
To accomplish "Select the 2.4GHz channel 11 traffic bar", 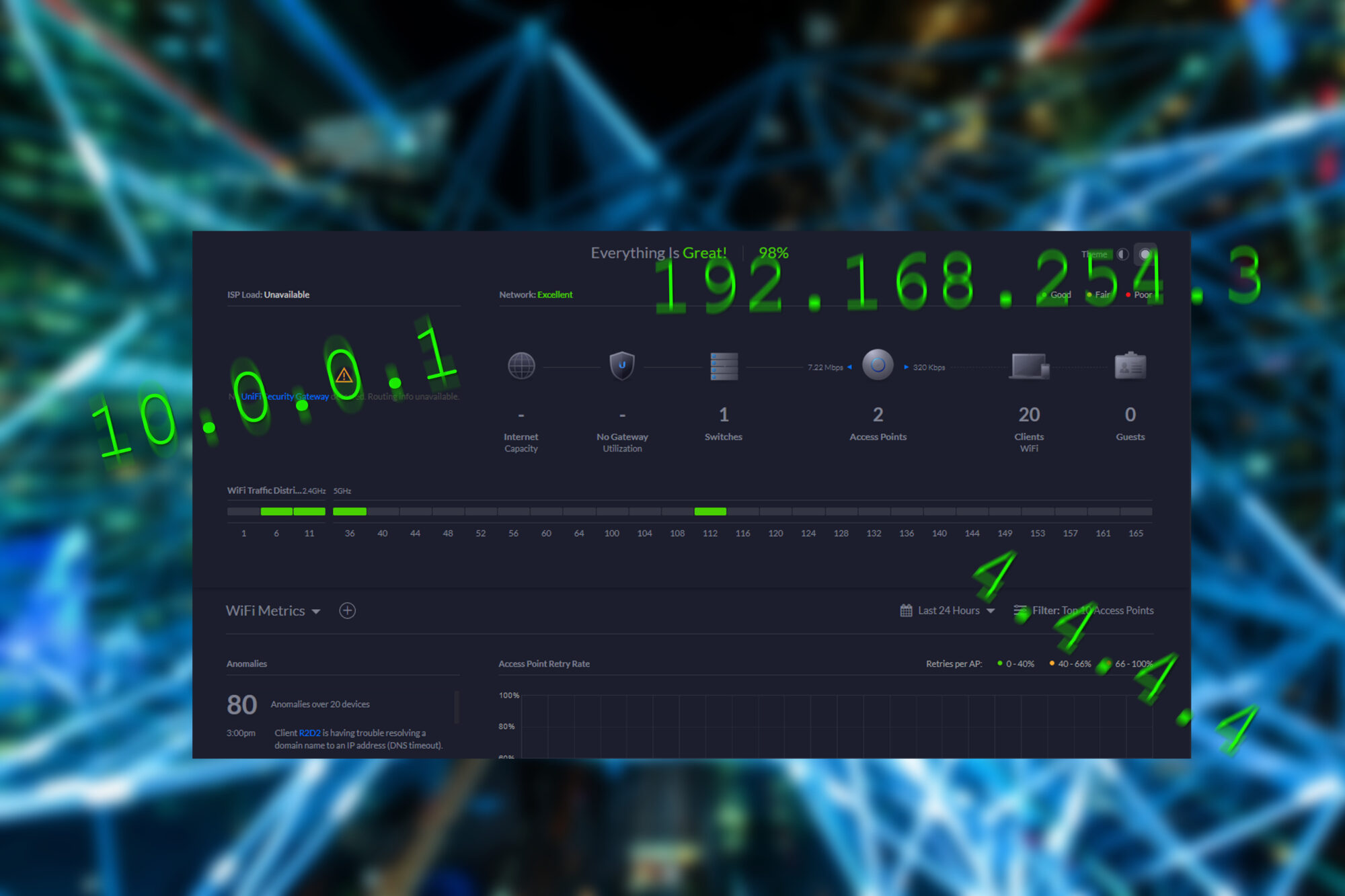I will tap(309, 512).
